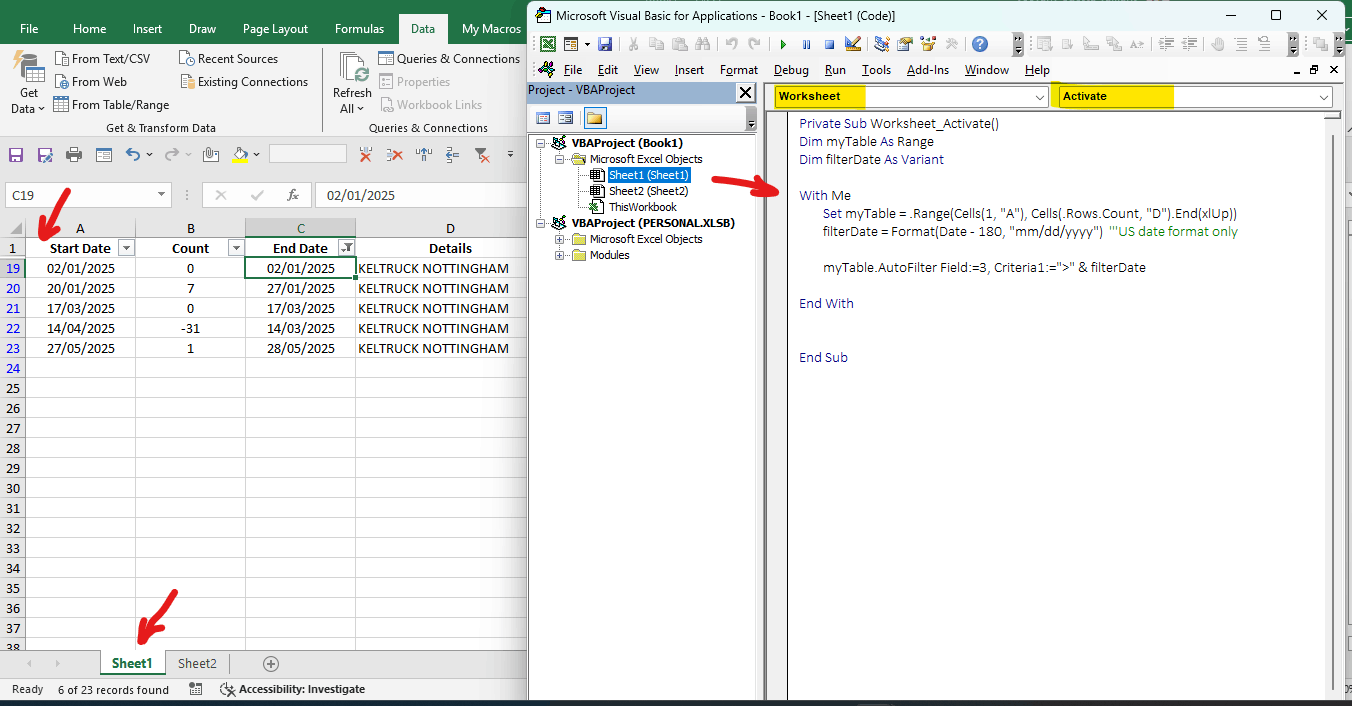Expand Modules under VBAProject (PERSONAL.XLSB)
The image size is (1352, 706).
pyautogui.click(x=560, y=255)
